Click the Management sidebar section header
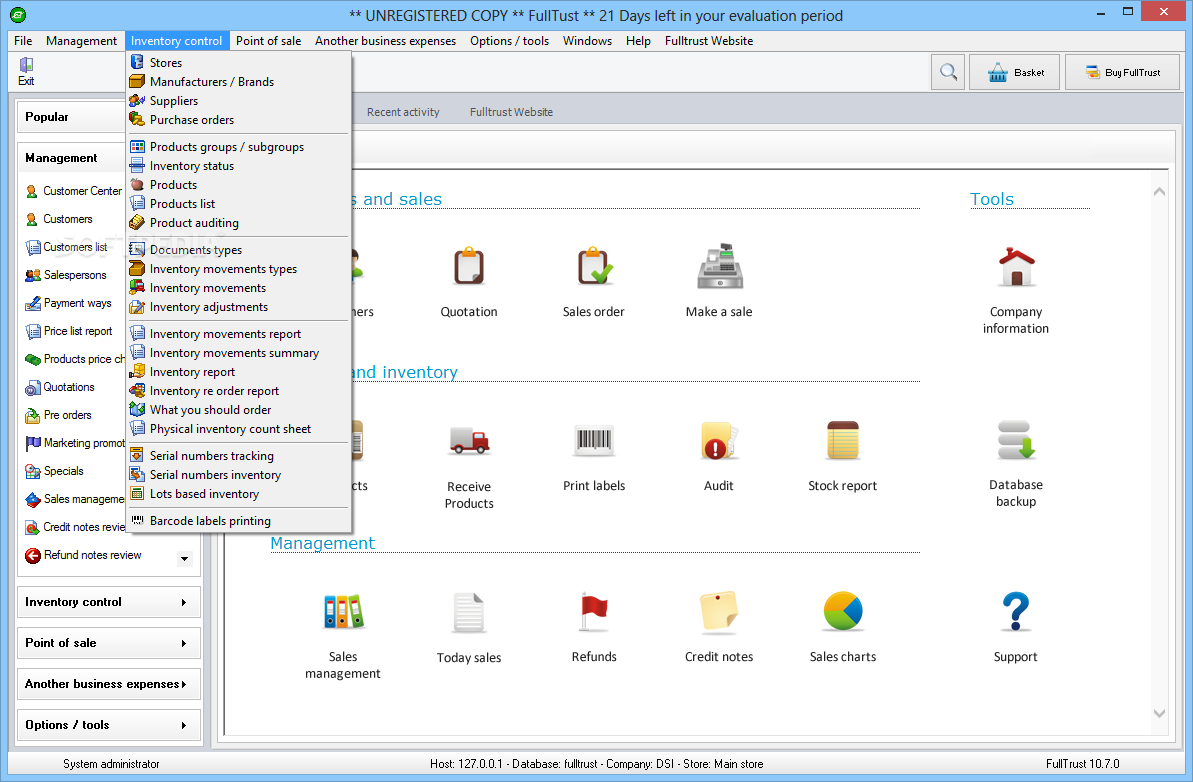 click(x=72, y=157)
